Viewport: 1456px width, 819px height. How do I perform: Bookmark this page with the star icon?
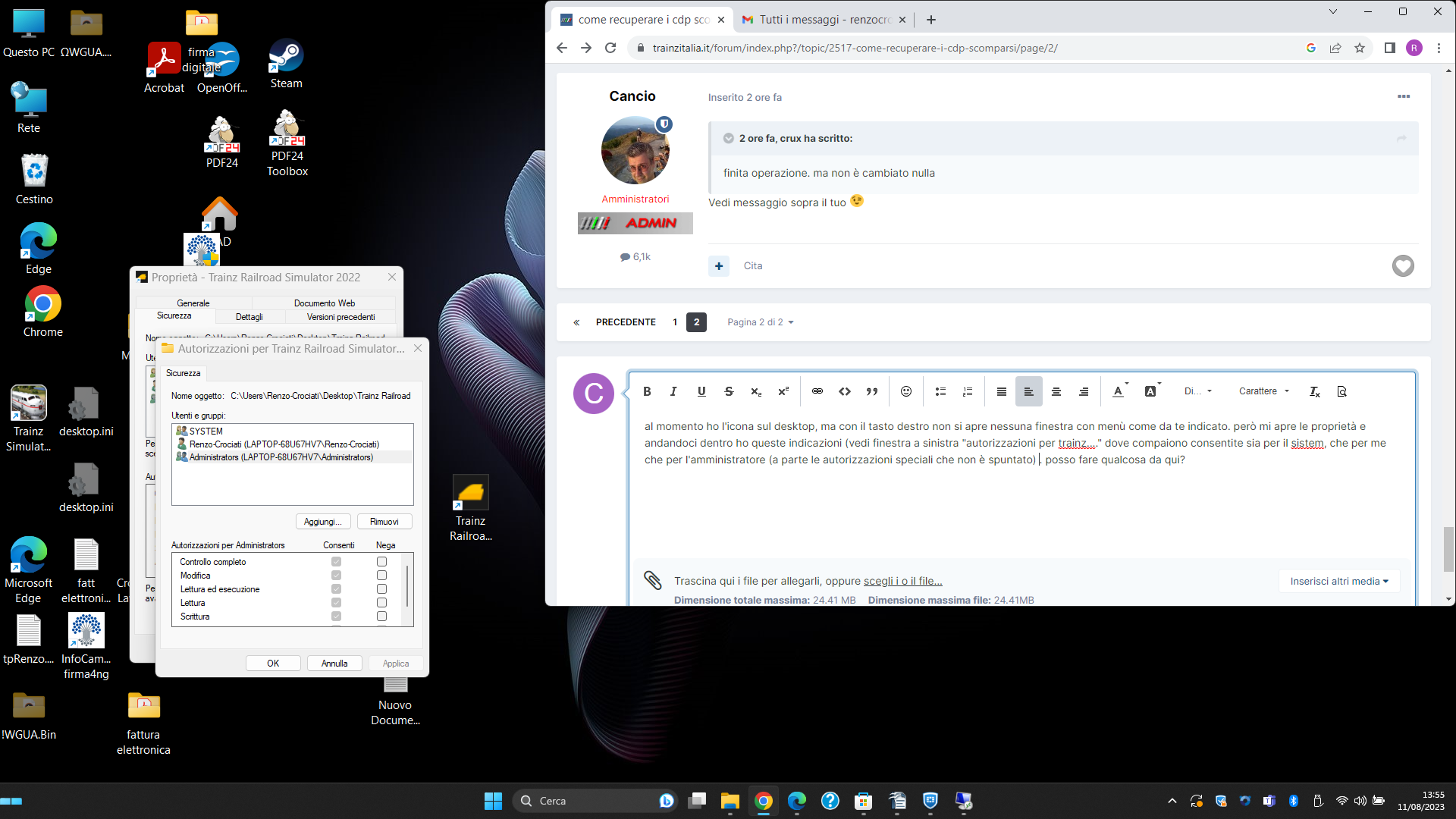click(1360, 48)
